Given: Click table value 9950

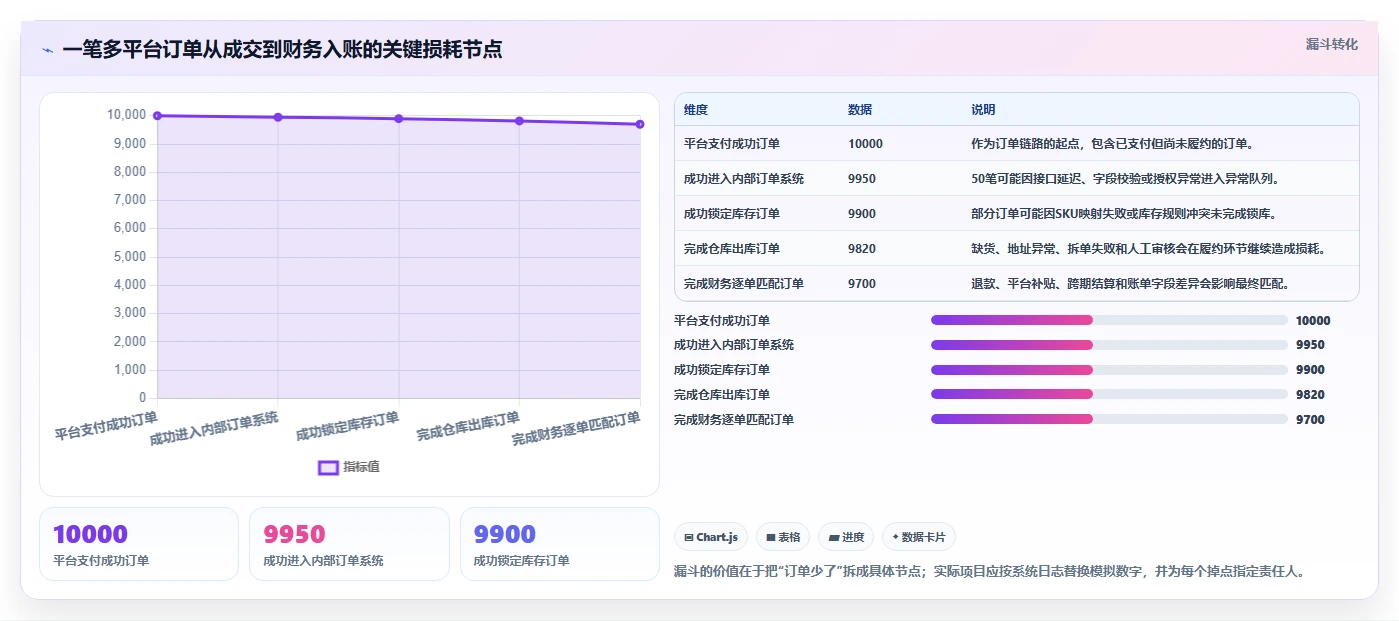Looking at the screenshot, I should pyautogui.click(x=862, y=178).
